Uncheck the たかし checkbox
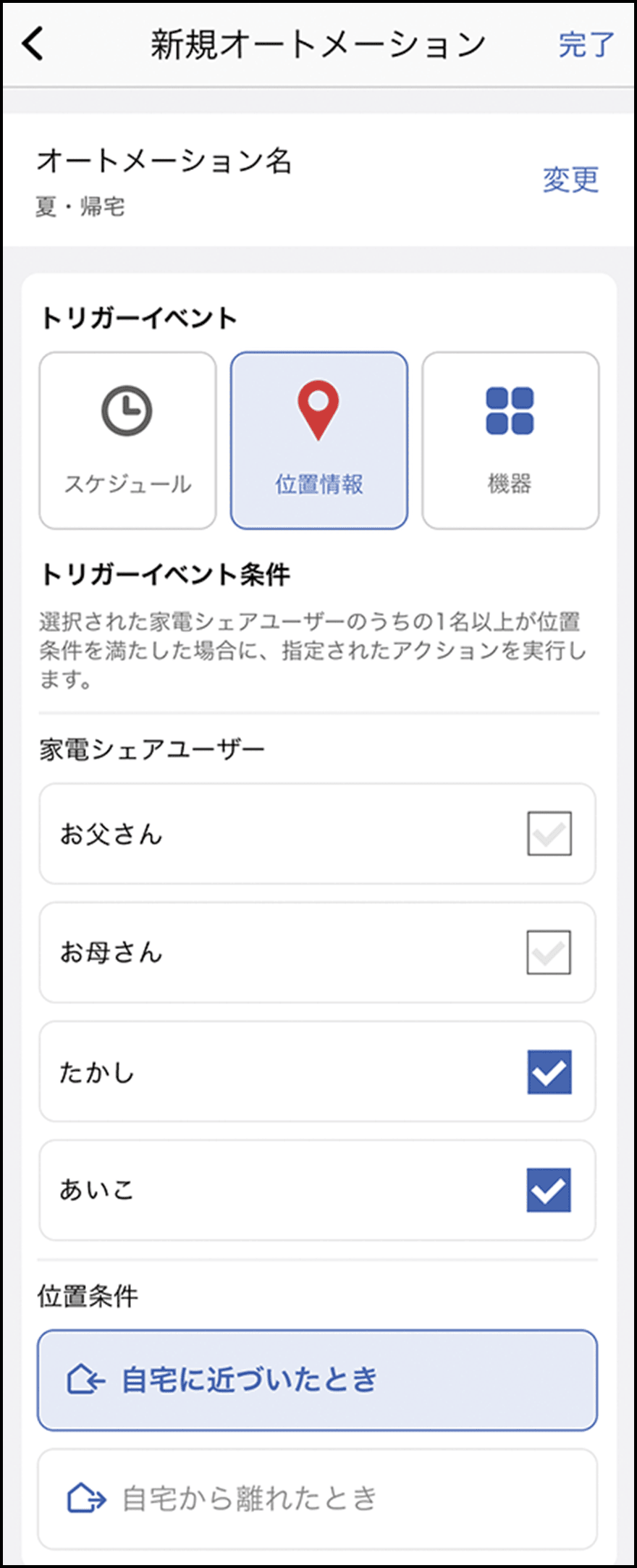 point(549,1071)
